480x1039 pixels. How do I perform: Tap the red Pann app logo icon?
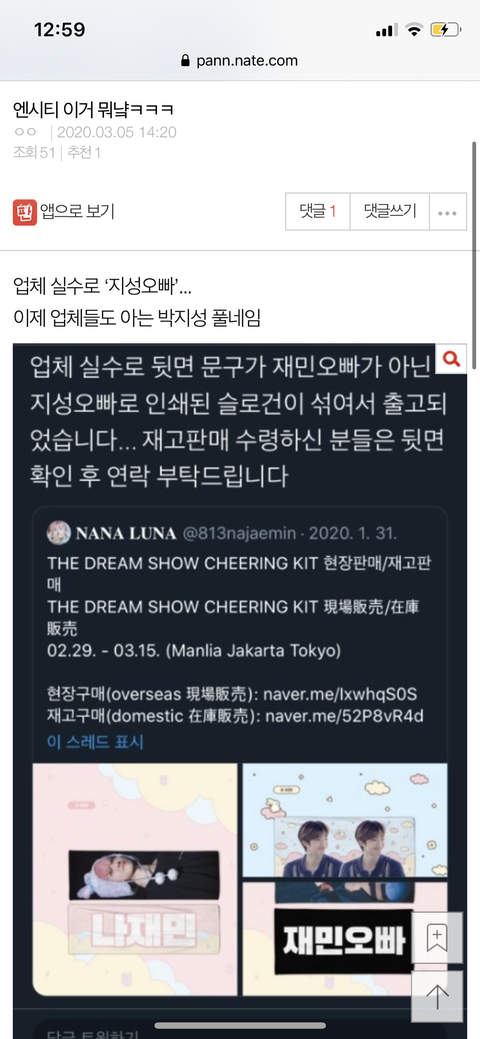coord(25,212)
